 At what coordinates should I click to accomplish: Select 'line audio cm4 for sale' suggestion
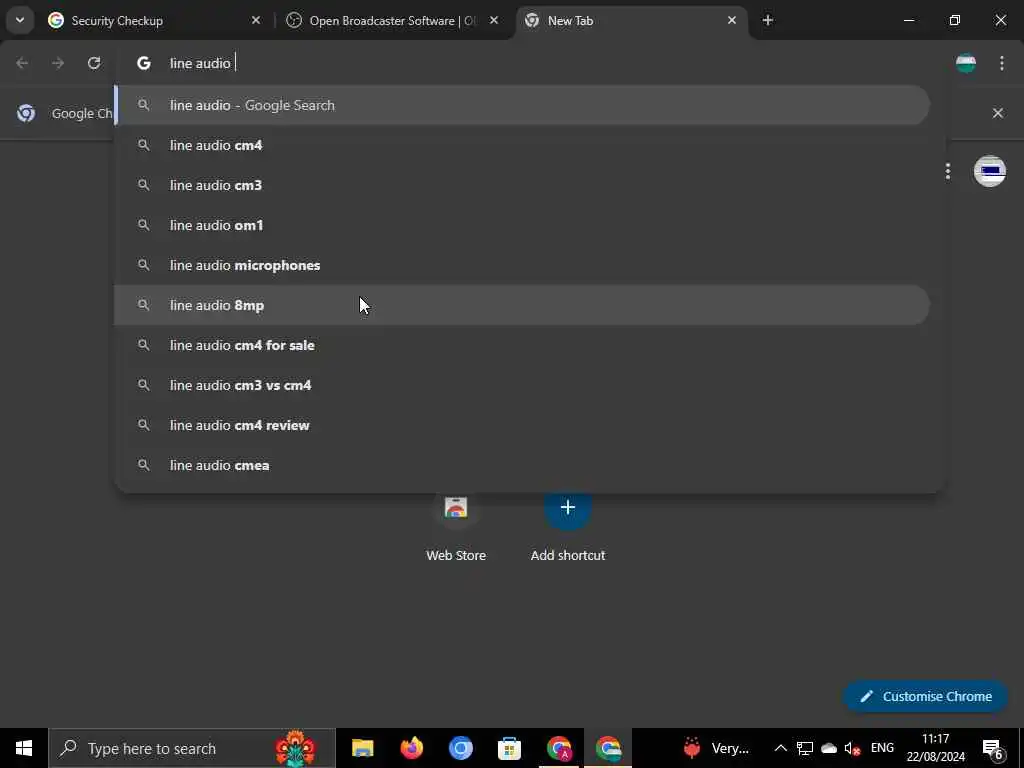coord(522,345)
